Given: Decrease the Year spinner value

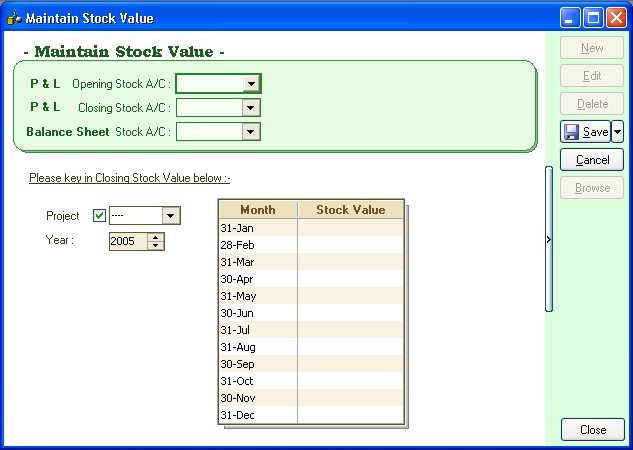Looking at the screenshot, I should click(155, 245).
